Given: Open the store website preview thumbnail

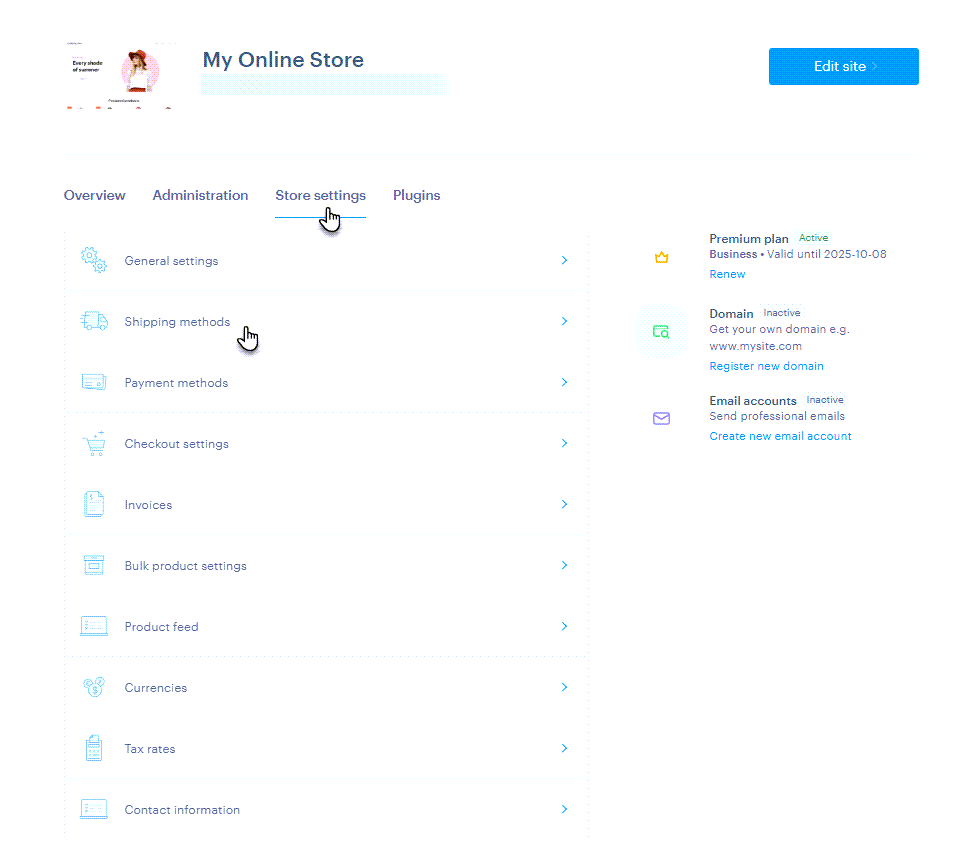Looking at the screenshot, I should point(120,75).
